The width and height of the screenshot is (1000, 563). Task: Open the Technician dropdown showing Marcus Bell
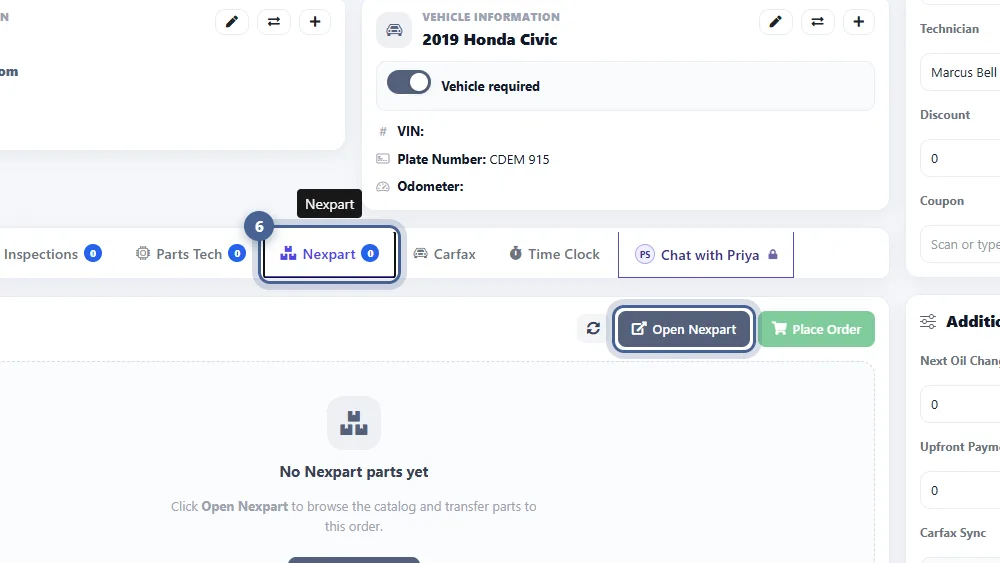[960, 72]
